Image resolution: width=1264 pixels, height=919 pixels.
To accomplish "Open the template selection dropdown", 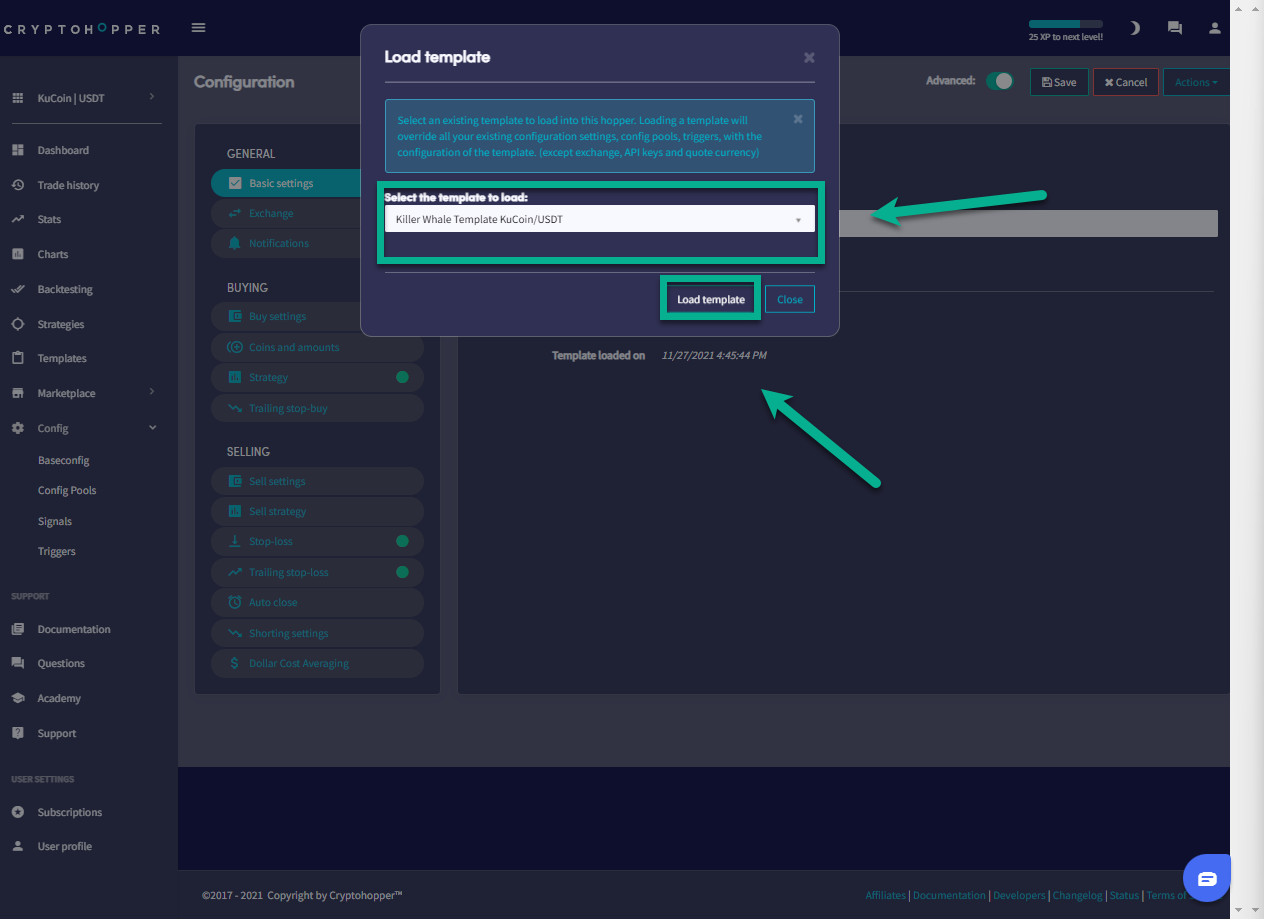I will (x=599, y=219).
